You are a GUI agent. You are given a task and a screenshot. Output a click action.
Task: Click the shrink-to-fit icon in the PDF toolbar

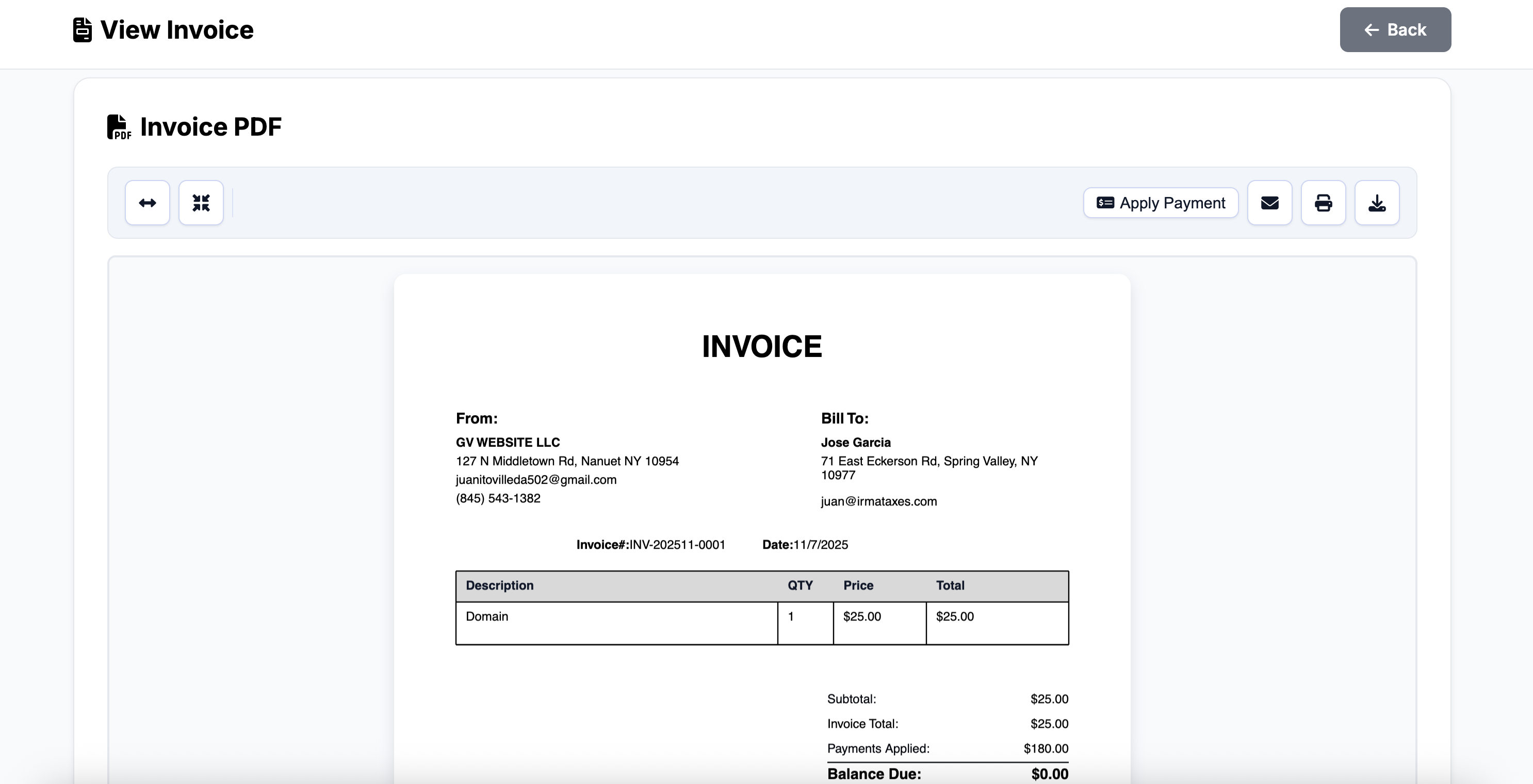(x=201, y=202)
